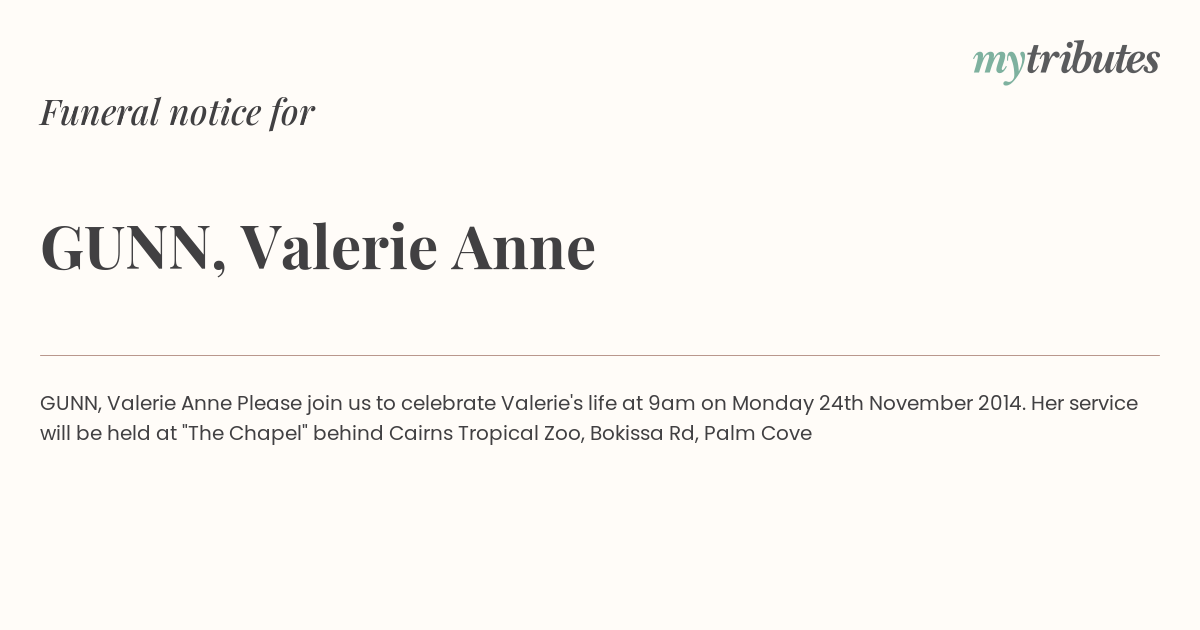Click "GUNN, Valerie Anne" at the paragraph start
This screenshot has width=1200, height=630.
(136, 404)
